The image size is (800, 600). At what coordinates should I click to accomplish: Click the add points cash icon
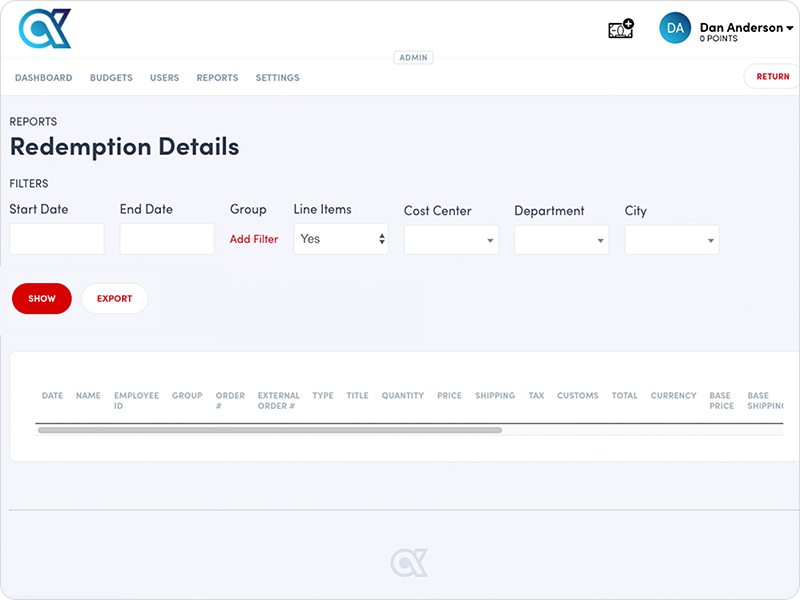pos(621,29)
